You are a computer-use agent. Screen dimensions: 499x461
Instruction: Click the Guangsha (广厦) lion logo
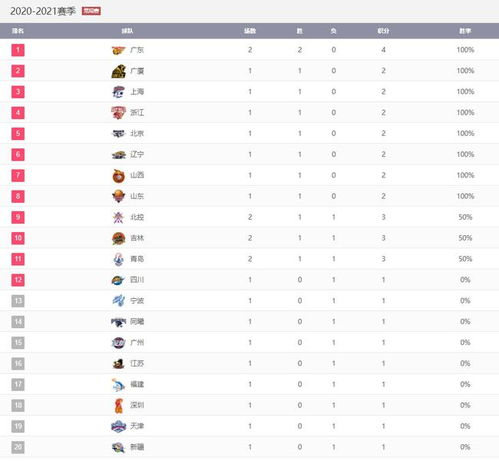[x=118, y=71]
